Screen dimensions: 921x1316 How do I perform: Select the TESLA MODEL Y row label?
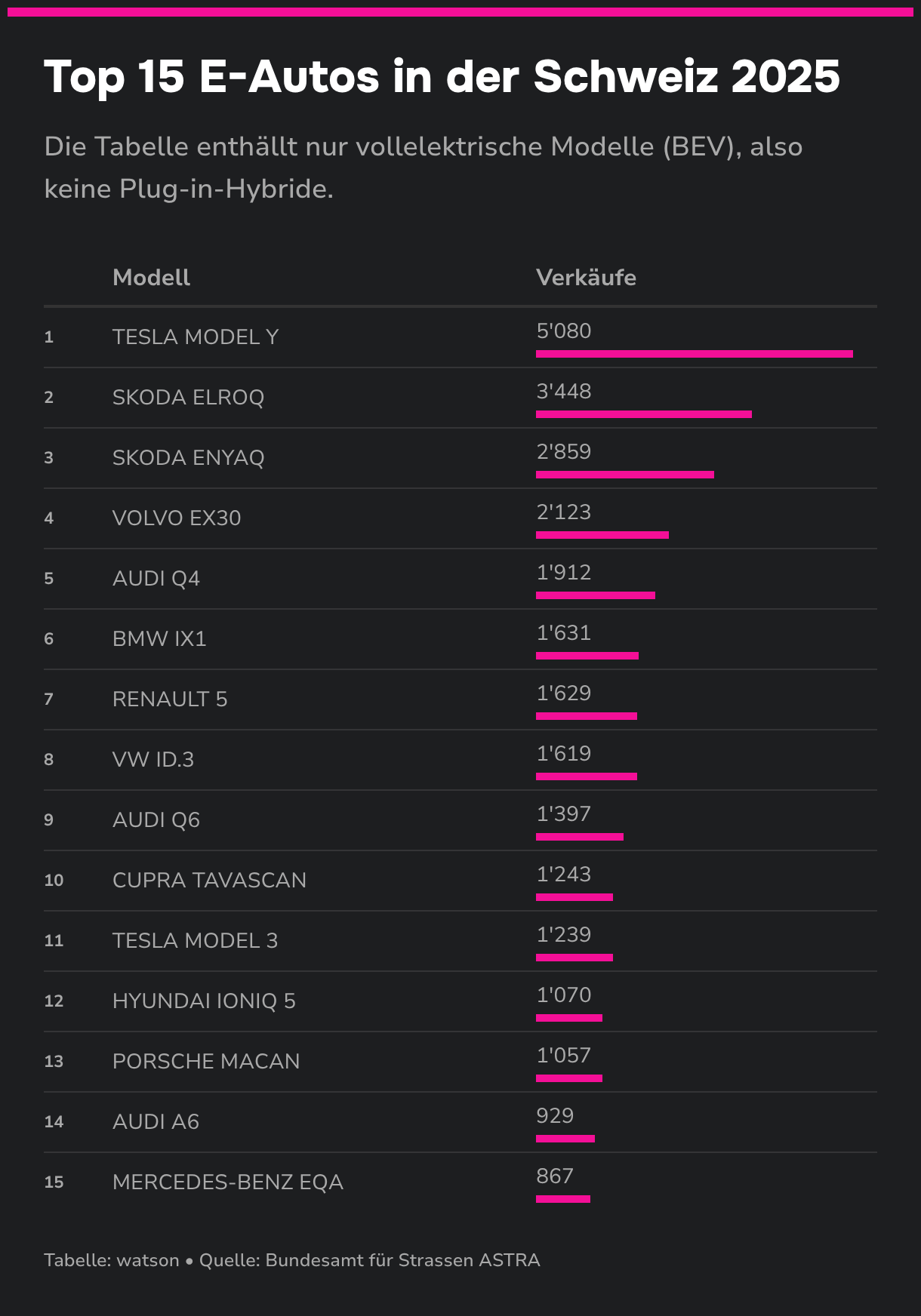(x=196, y=337)
